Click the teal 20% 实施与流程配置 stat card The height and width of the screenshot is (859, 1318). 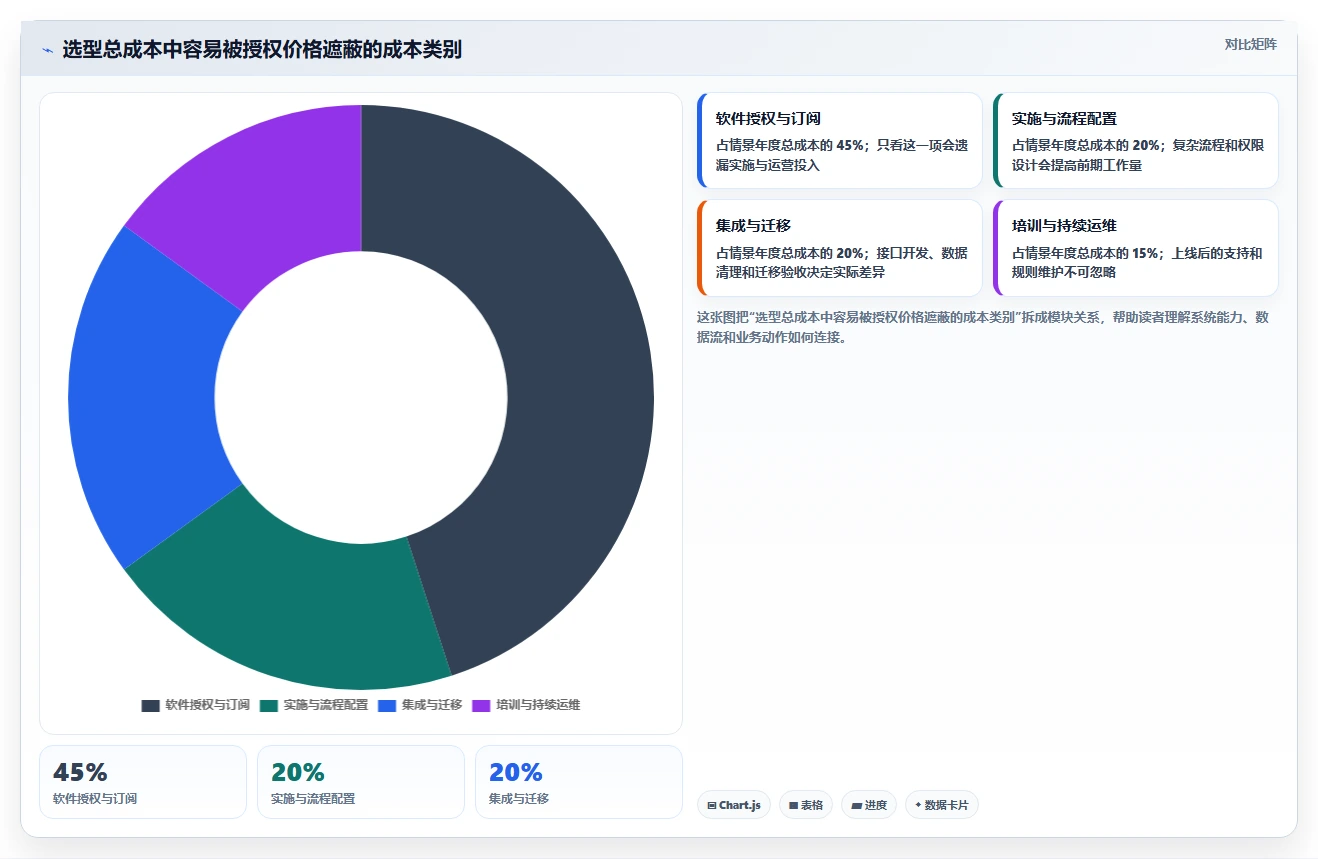(x=361, y=782)
